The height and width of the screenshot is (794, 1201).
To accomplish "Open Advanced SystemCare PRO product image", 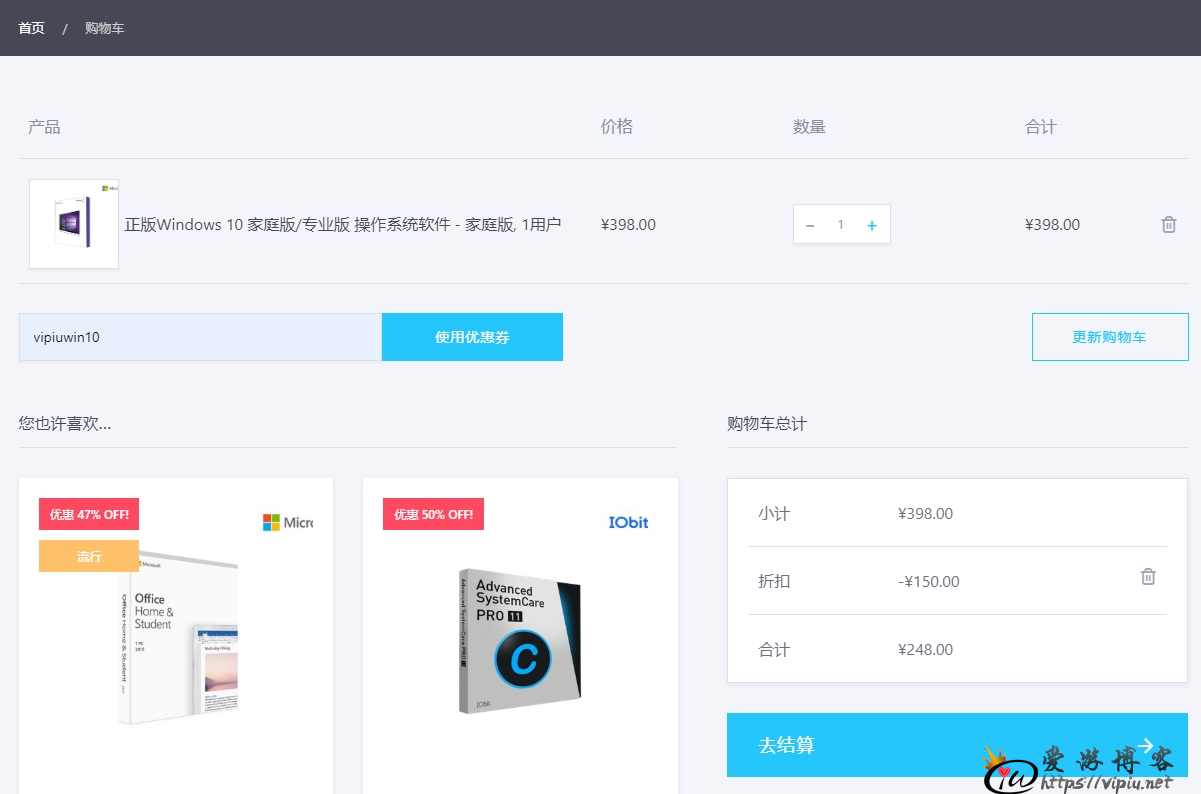I will 519,641.
